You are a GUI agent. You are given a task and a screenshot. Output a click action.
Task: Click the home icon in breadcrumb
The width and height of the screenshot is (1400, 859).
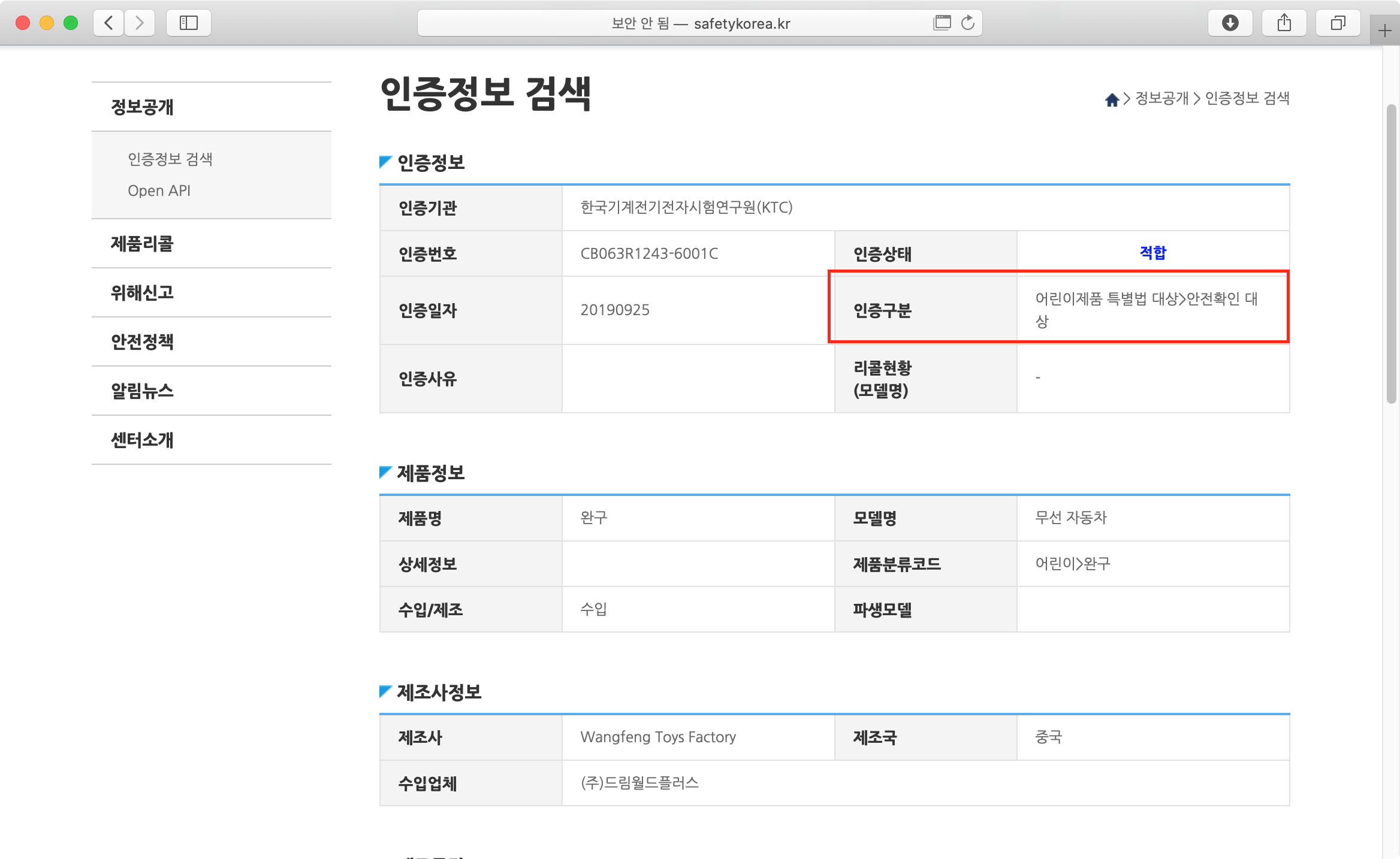[x=1112, y=99]
